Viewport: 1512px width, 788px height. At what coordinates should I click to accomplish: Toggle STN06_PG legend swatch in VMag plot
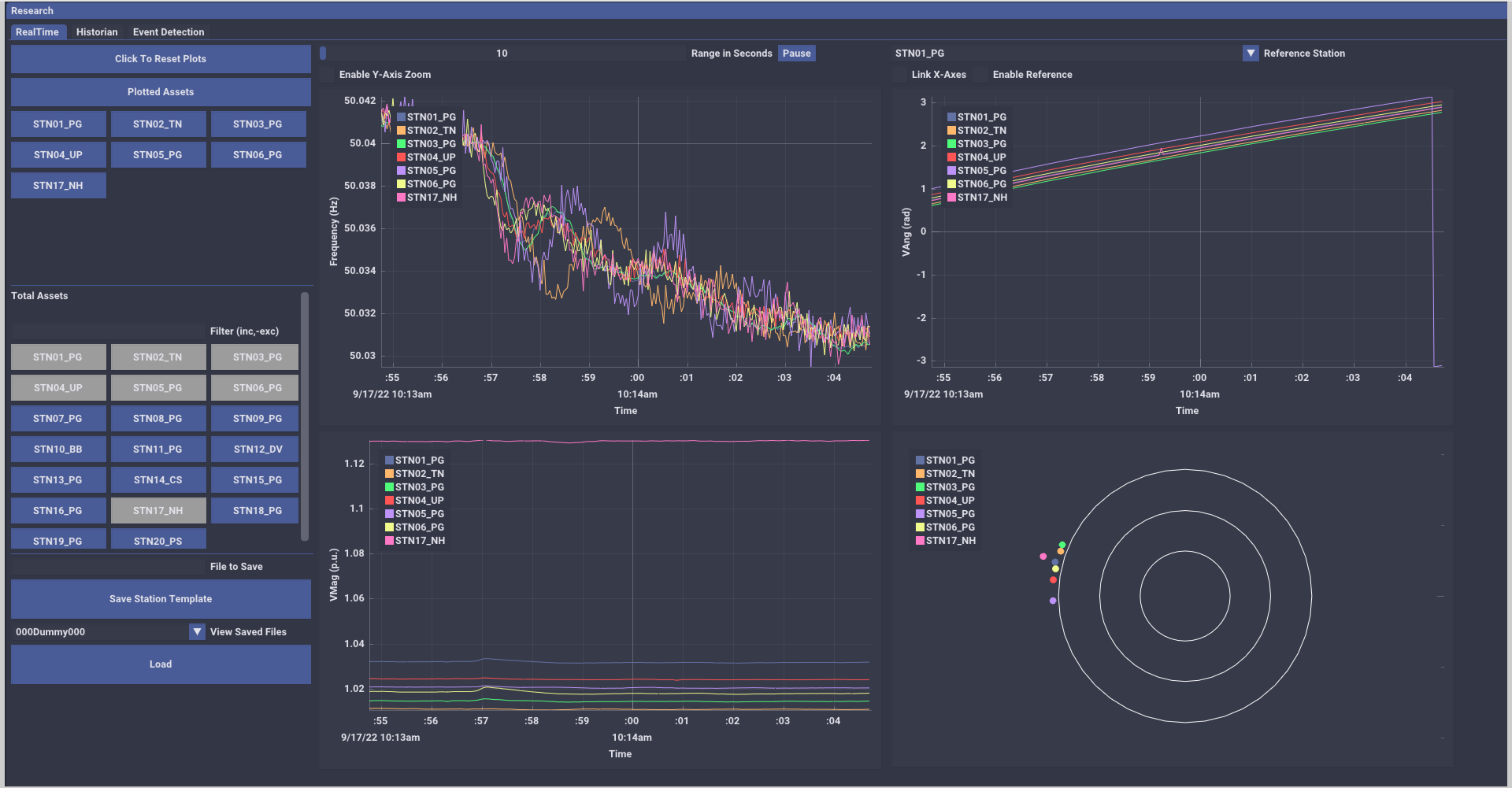pos(389,527)
